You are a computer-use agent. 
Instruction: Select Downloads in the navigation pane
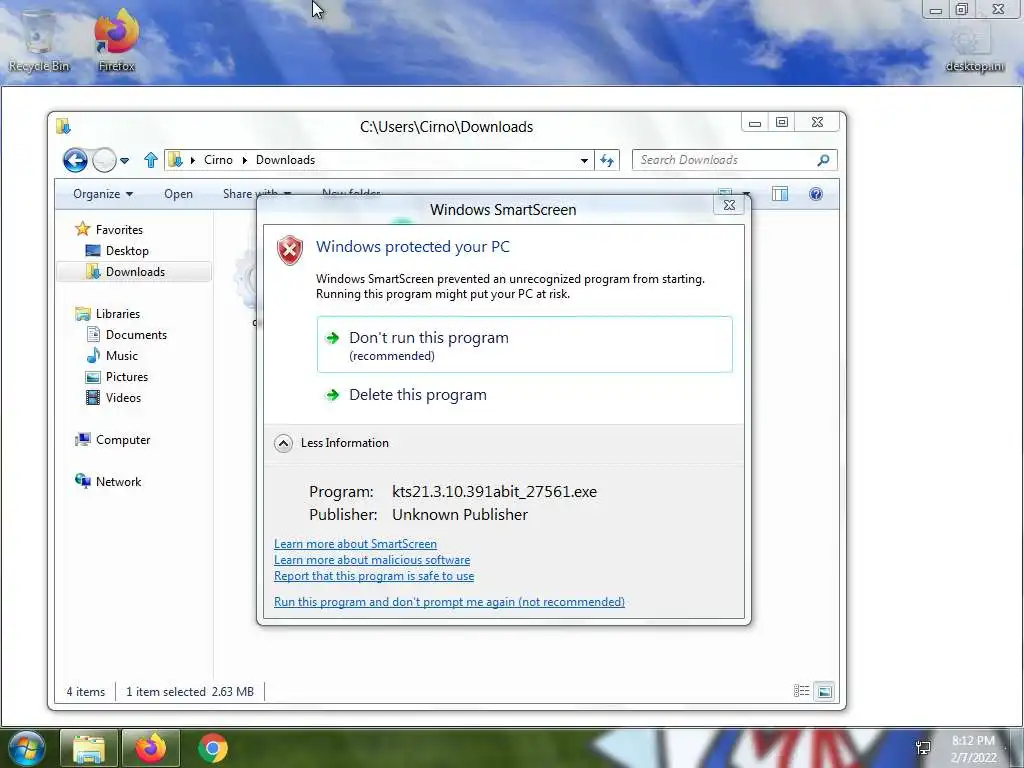click(135, 272)
